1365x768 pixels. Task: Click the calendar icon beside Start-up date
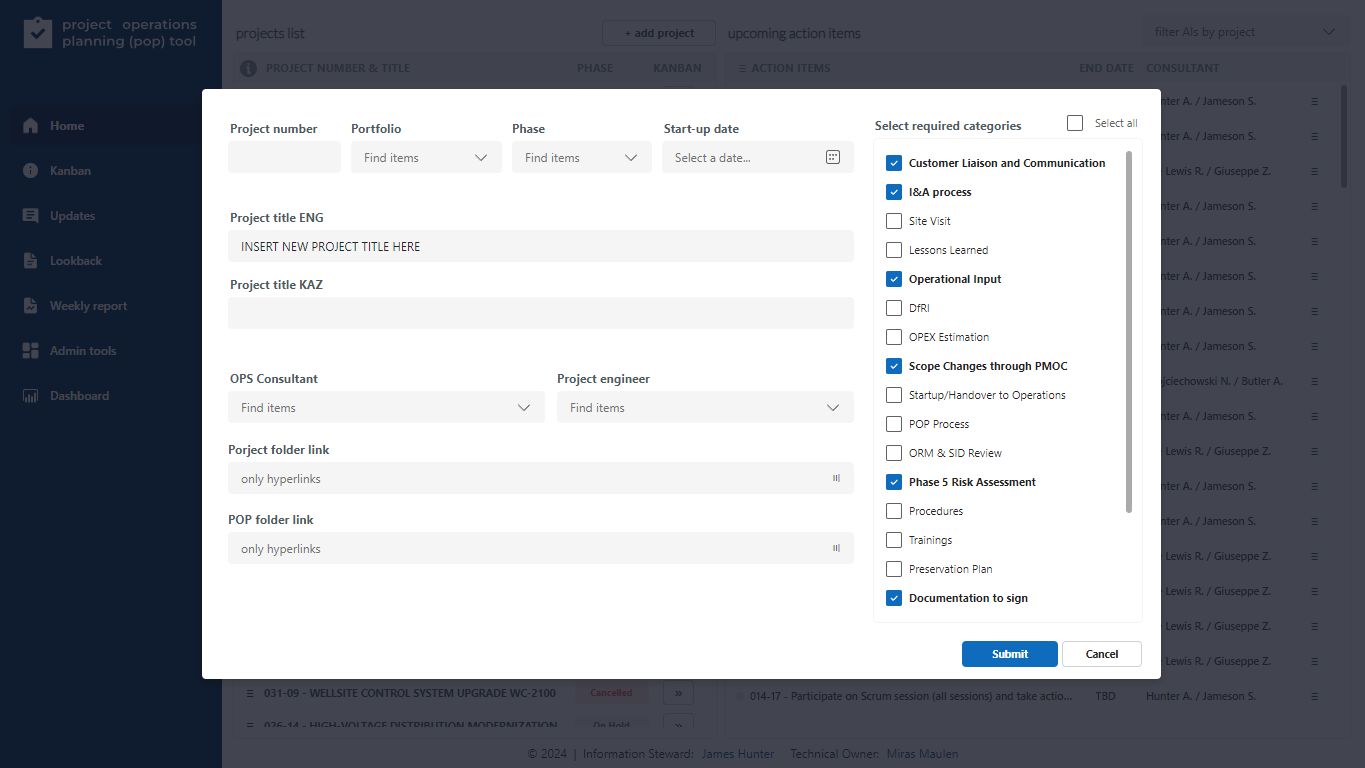833,157
